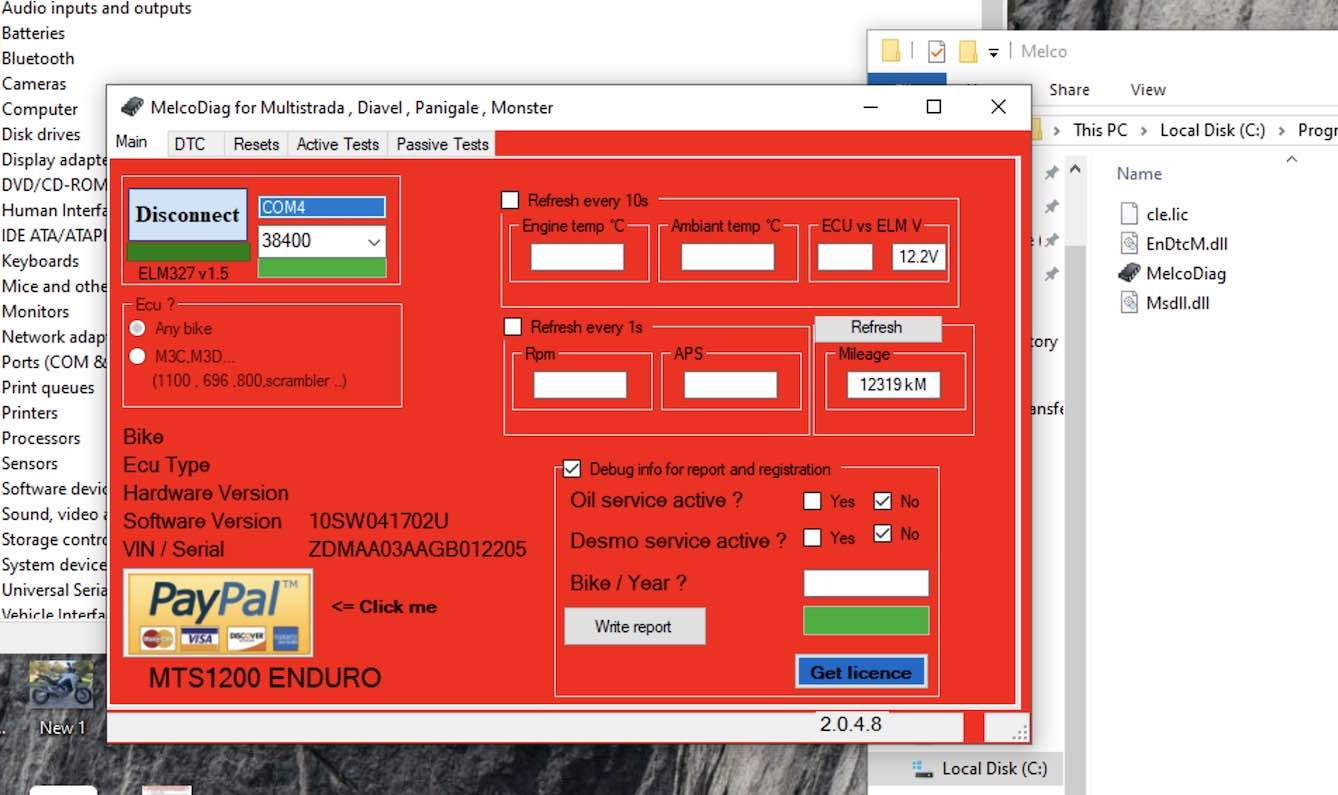
Task: Open the New 1 desktop motorcycle icon
Action: tap(61, 686)
